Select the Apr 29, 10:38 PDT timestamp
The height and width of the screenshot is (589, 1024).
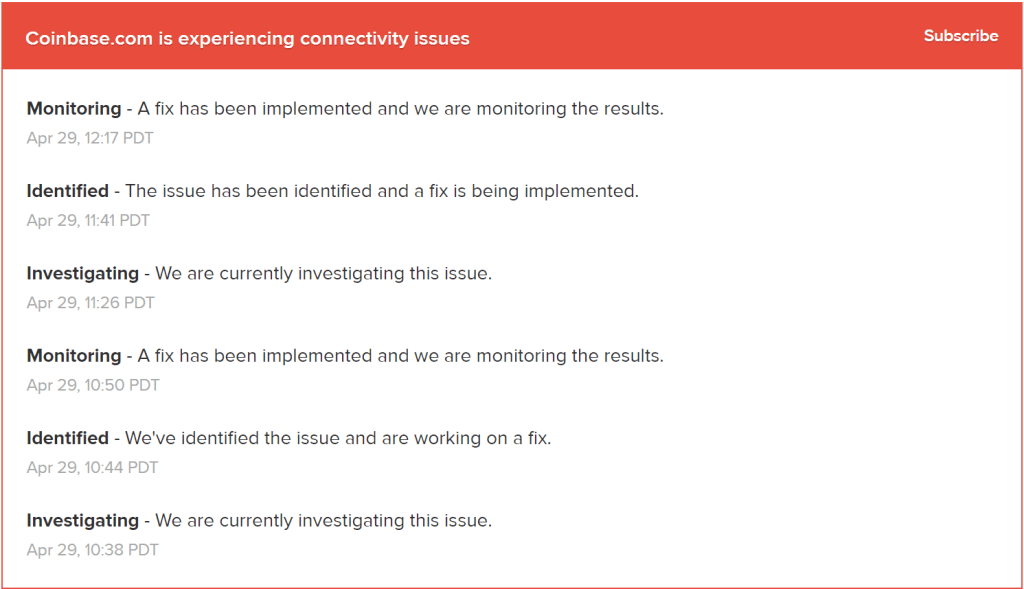pos(92,549)
